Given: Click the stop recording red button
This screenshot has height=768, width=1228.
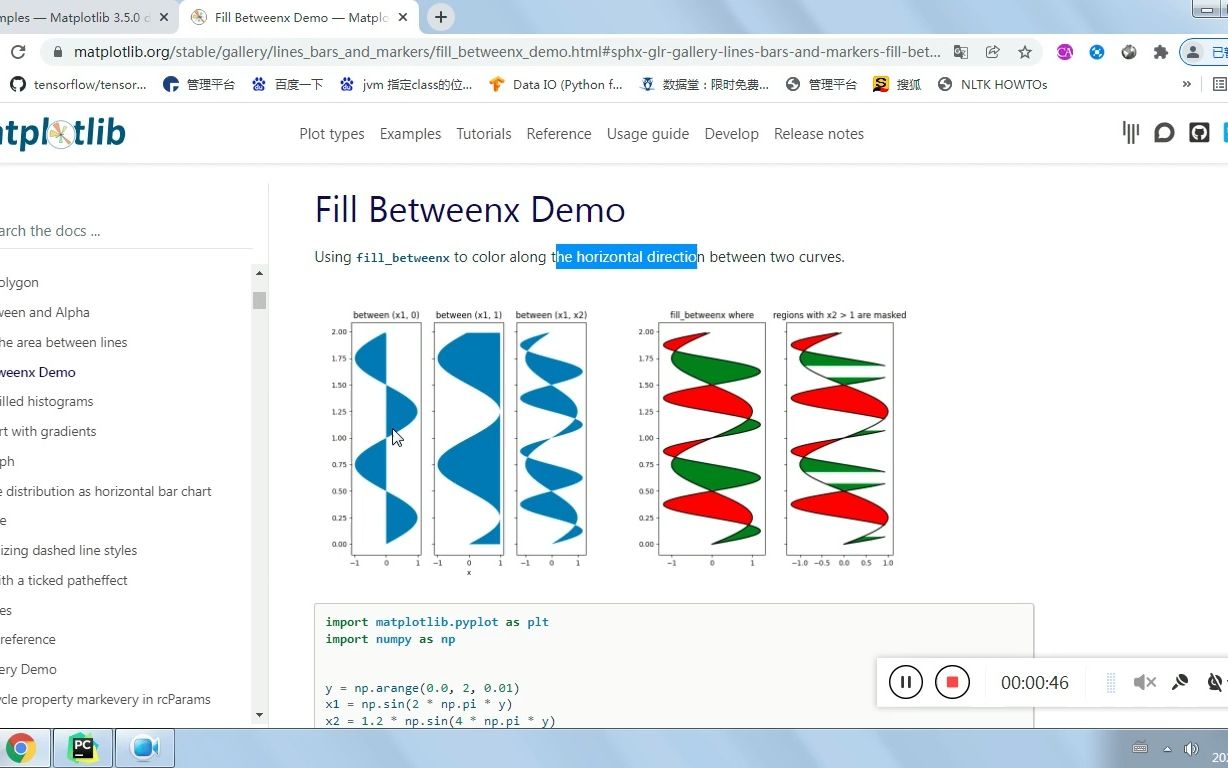Looking at the screenshot, I should (952, 682).
